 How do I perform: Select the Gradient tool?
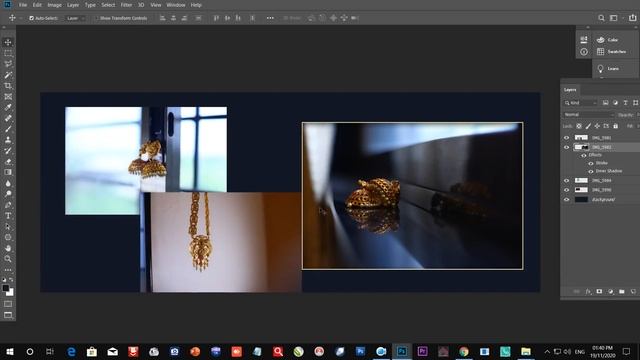(x=8, y=172)
